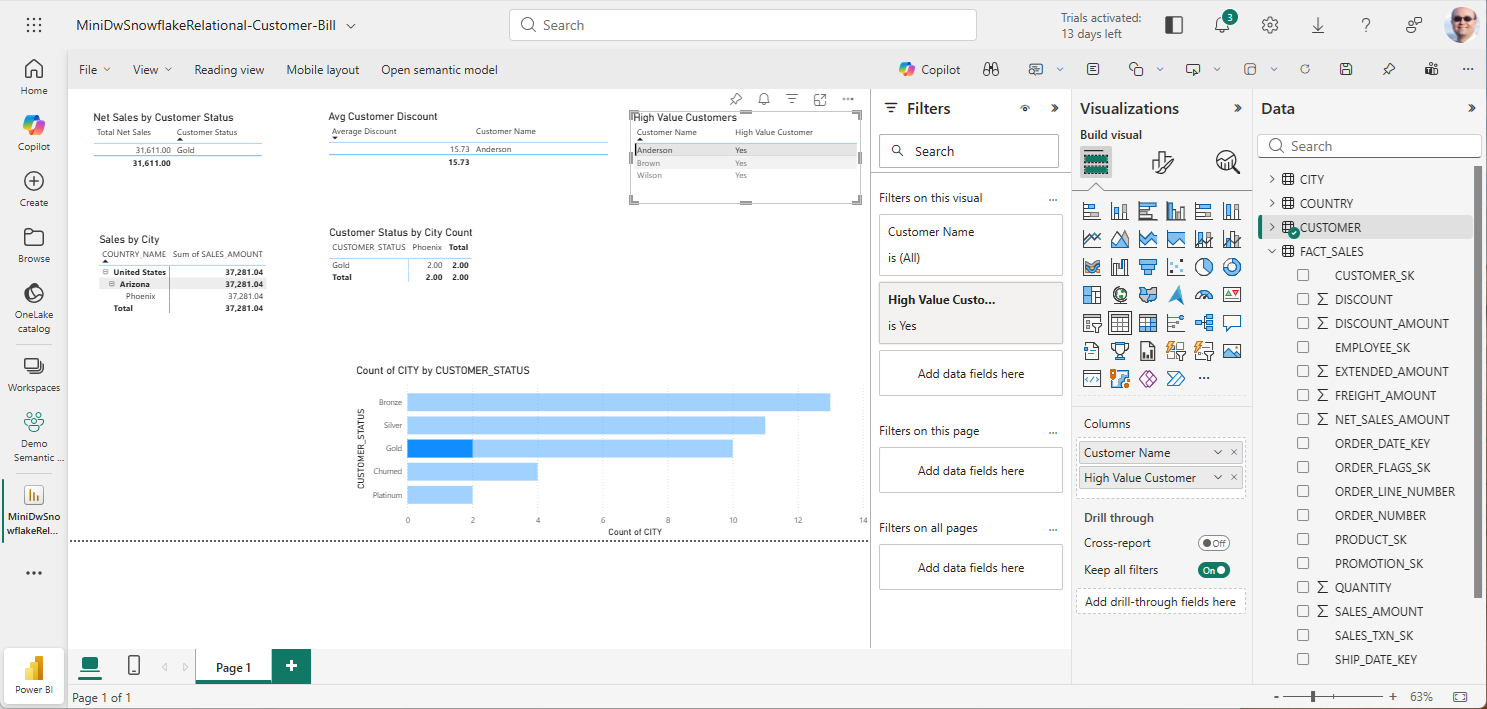Click the Copilot button in toolbar

929,69
